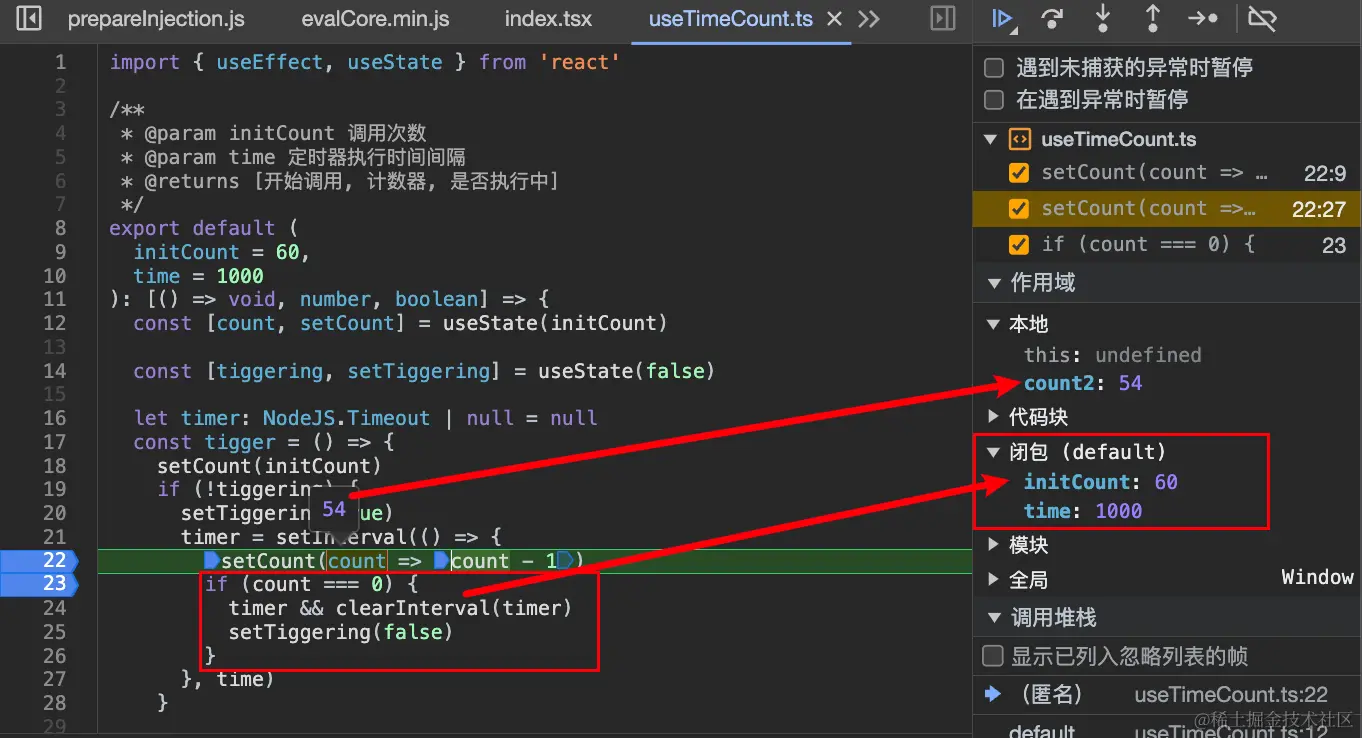Toggle the inline breakpoint marker after 'count - 1'
Image resolution: width=1362 pixels, height=738 pixels.
(566, 561)
